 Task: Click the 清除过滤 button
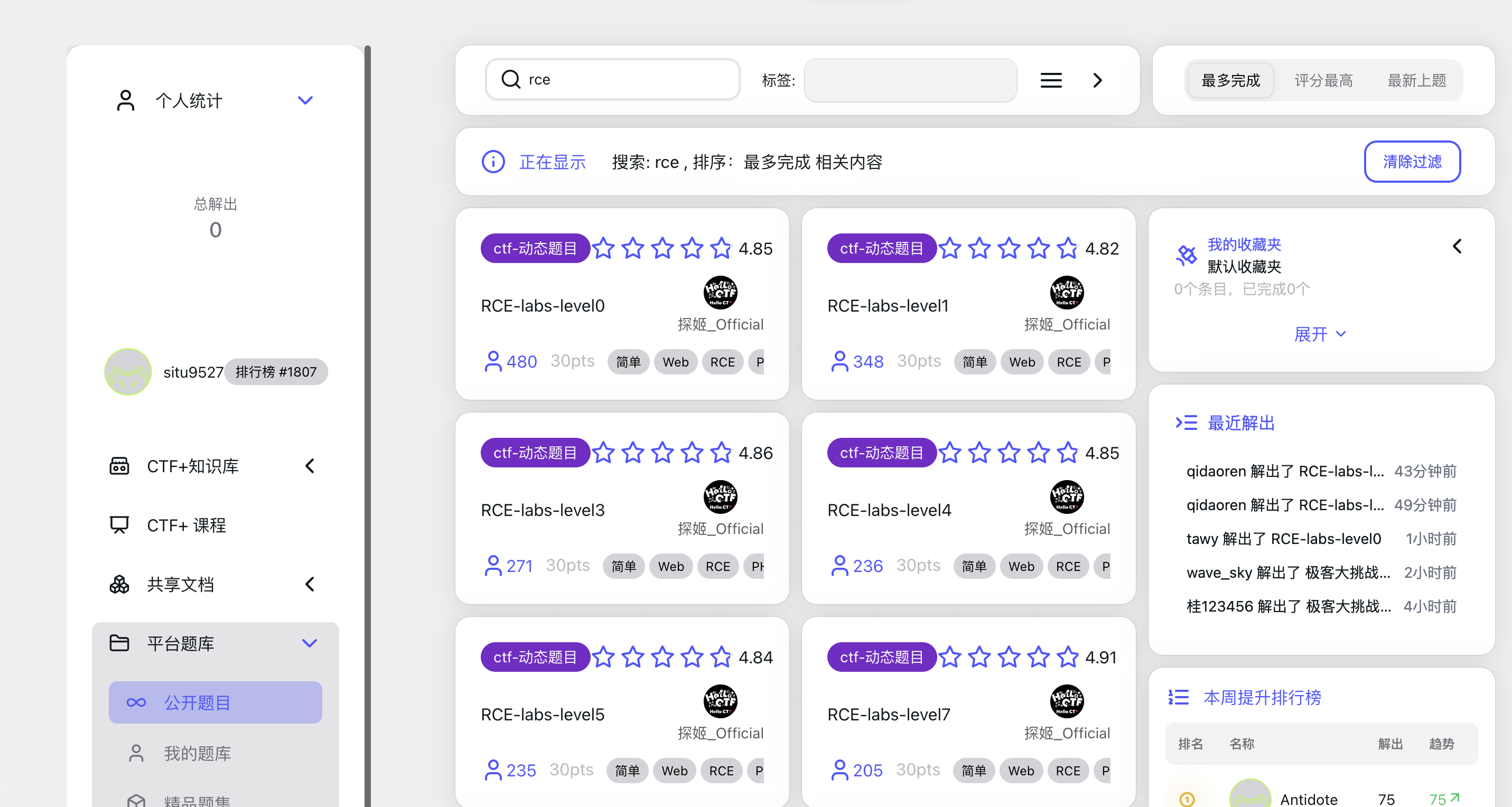[1412, 162]
